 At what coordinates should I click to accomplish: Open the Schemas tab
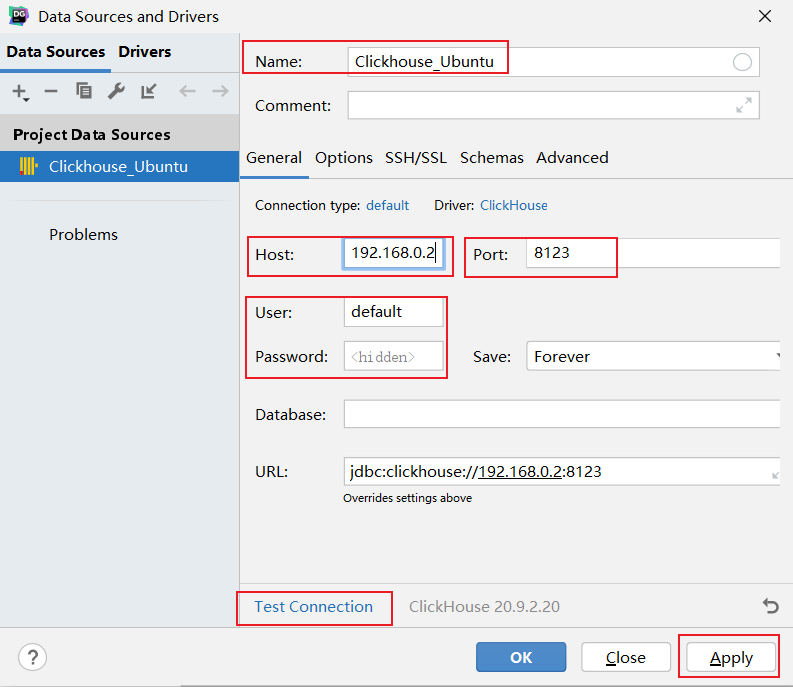(x=492, y=158)
